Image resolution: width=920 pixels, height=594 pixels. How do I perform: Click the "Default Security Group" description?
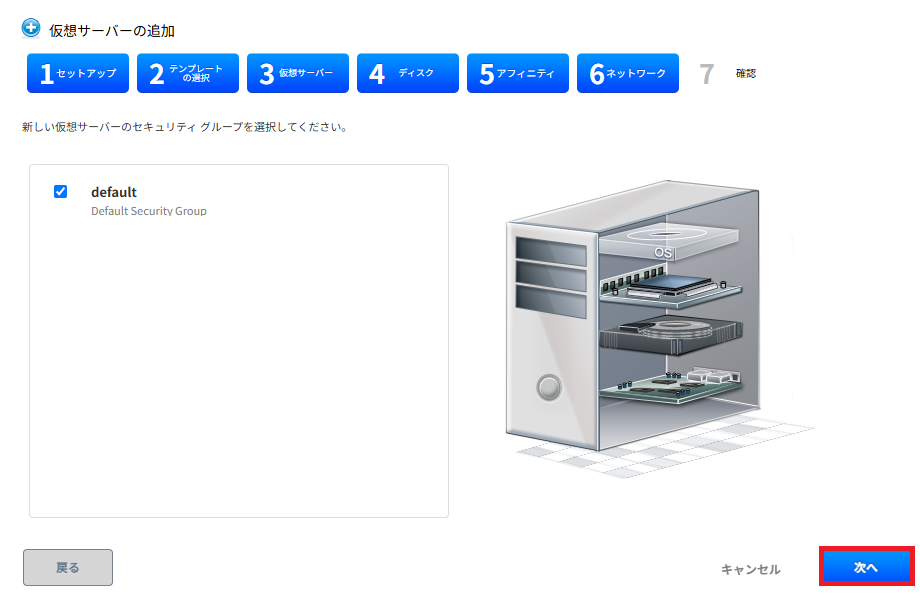[x=149, y=211]
